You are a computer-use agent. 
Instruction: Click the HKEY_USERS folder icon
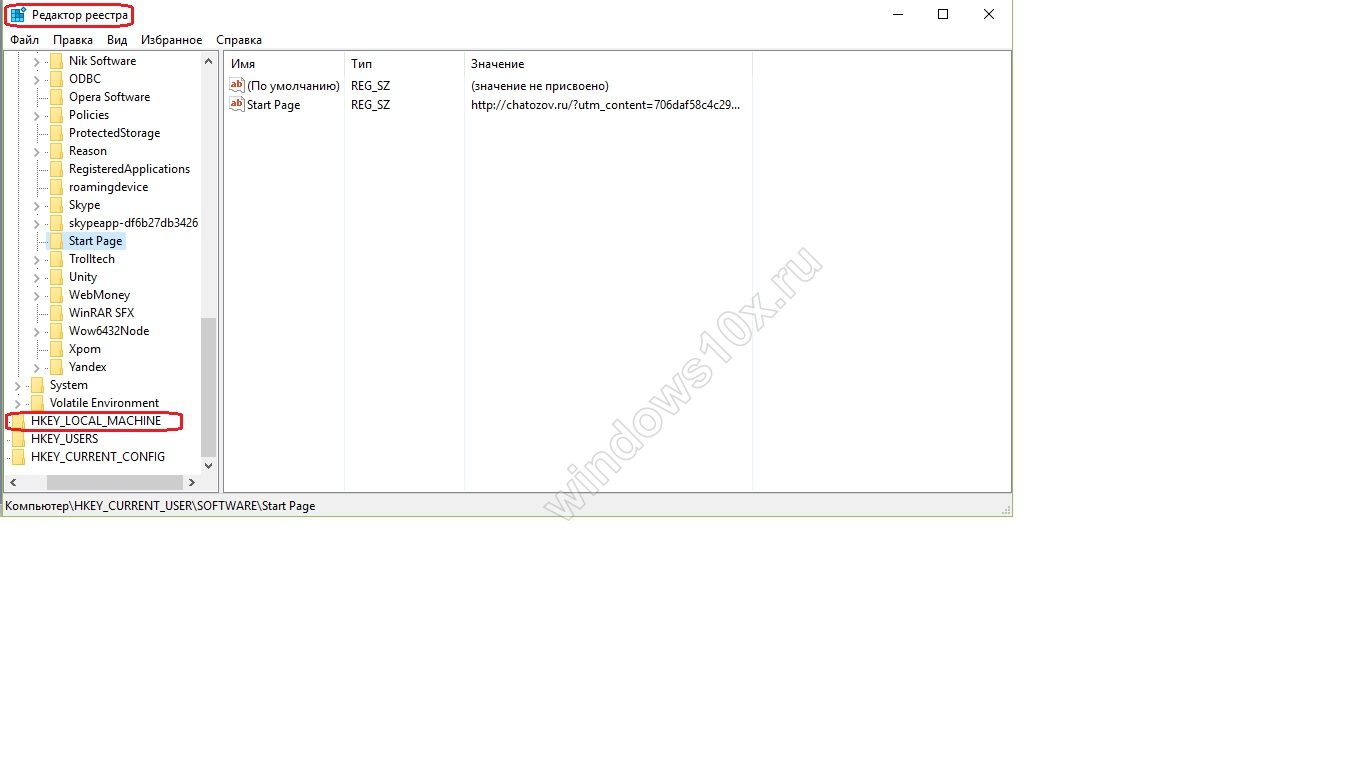pos(17,439)
